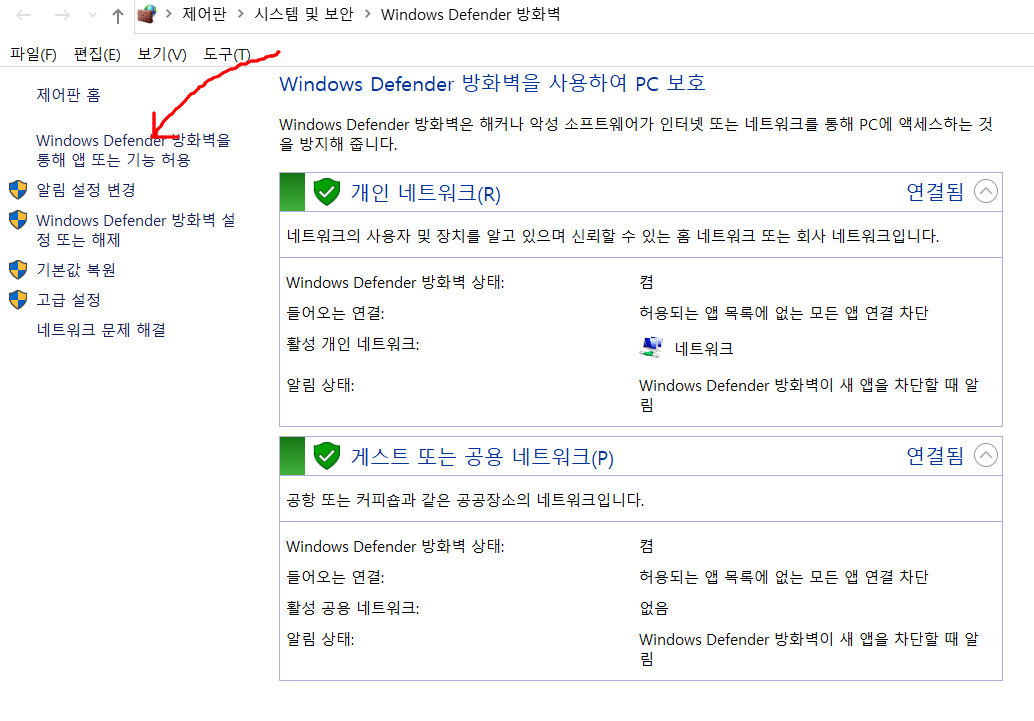
Task: Open Windows Defender 방화벽 설정 또는 해제
Action: [136, 230]
